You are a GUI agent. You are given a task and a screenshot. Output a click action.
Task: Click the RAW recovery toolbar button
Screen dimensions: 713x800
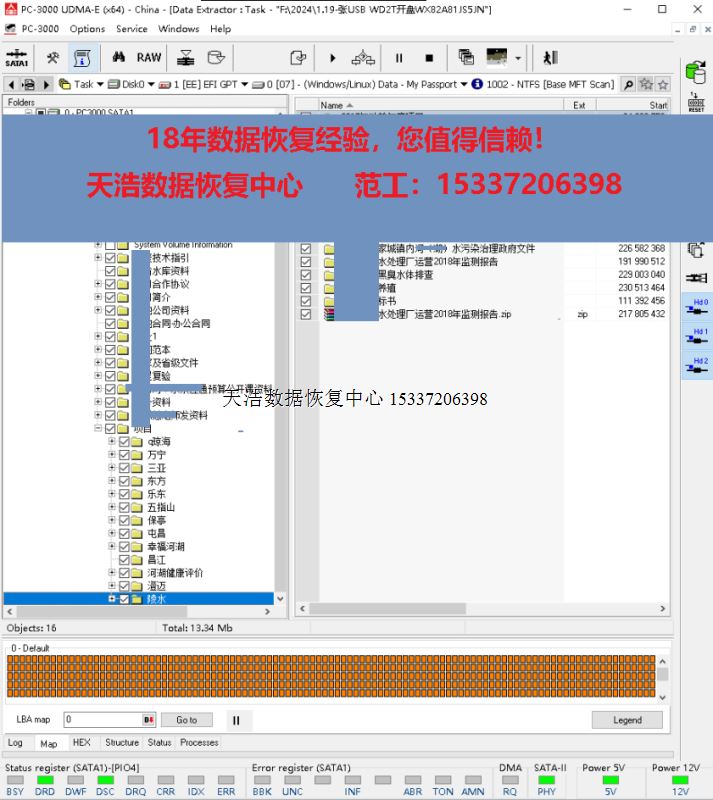tap(149, 58)
